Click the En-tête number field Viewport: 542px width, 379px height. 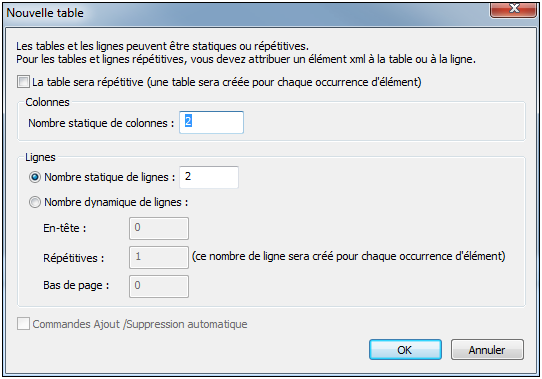click(159, 228)
